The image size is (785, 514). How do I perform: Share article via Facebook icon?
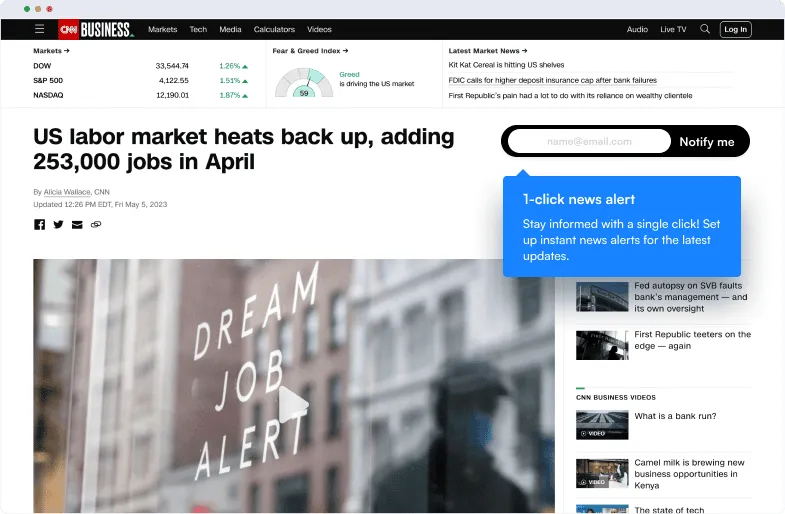click(40, 224)
